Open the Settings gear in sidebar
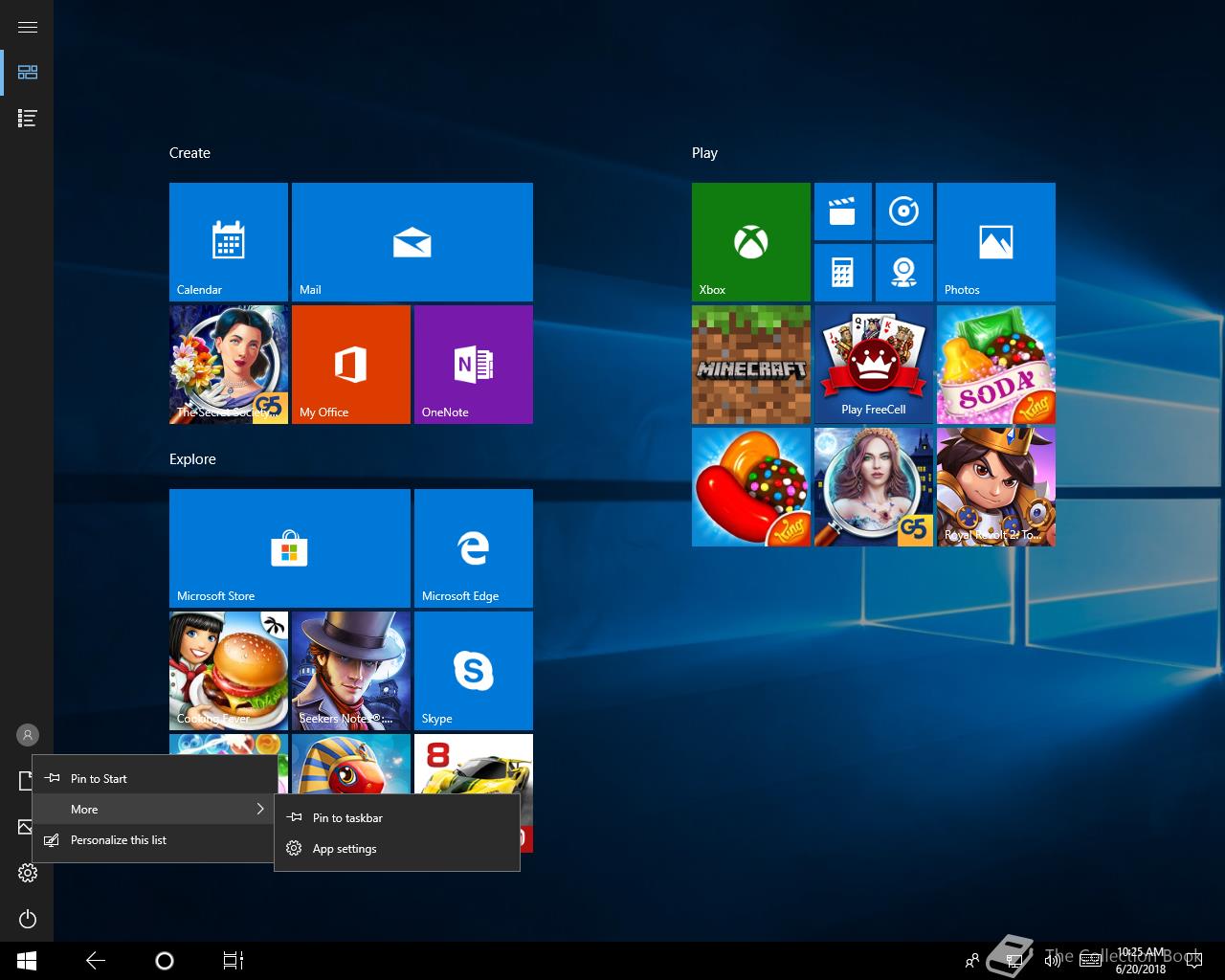Image resolution: width=1225 pixels, height=980 pixels. (x=28, y=873)
